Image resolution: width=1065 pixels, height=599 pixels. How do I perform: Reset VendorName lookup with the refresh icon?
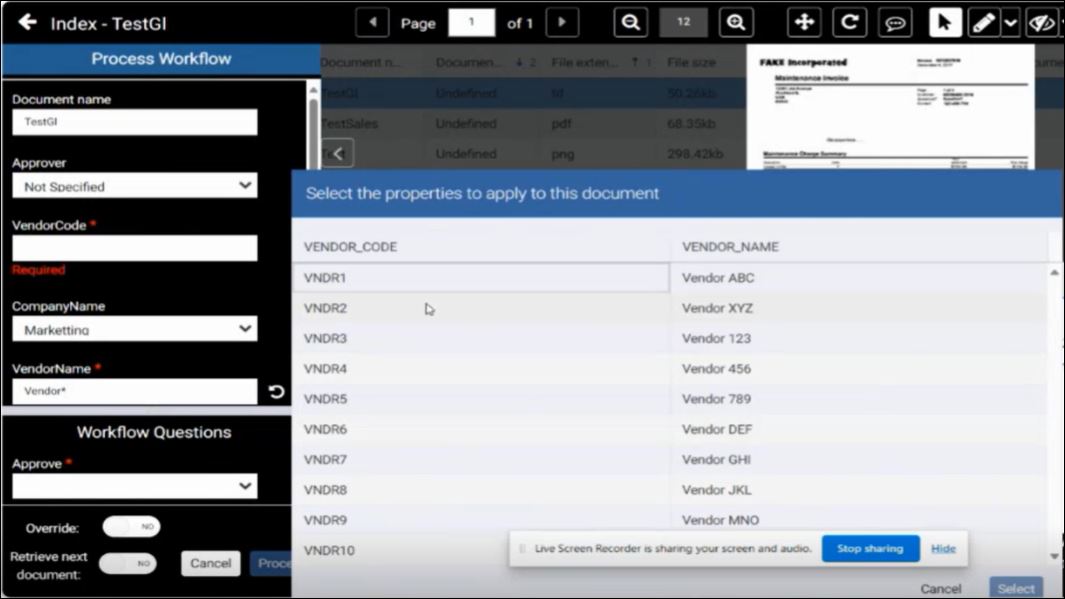click(x=277, y=392)
